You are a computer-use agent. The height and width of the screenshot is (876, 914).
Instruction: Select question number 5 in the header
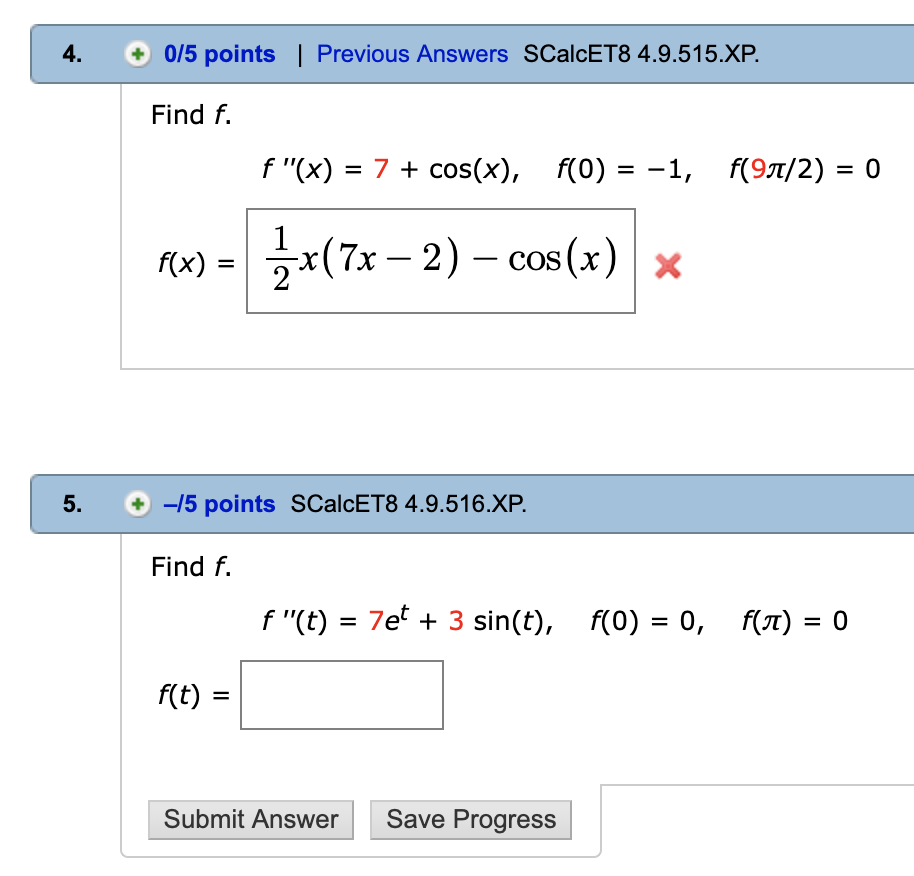click(70, 504)
